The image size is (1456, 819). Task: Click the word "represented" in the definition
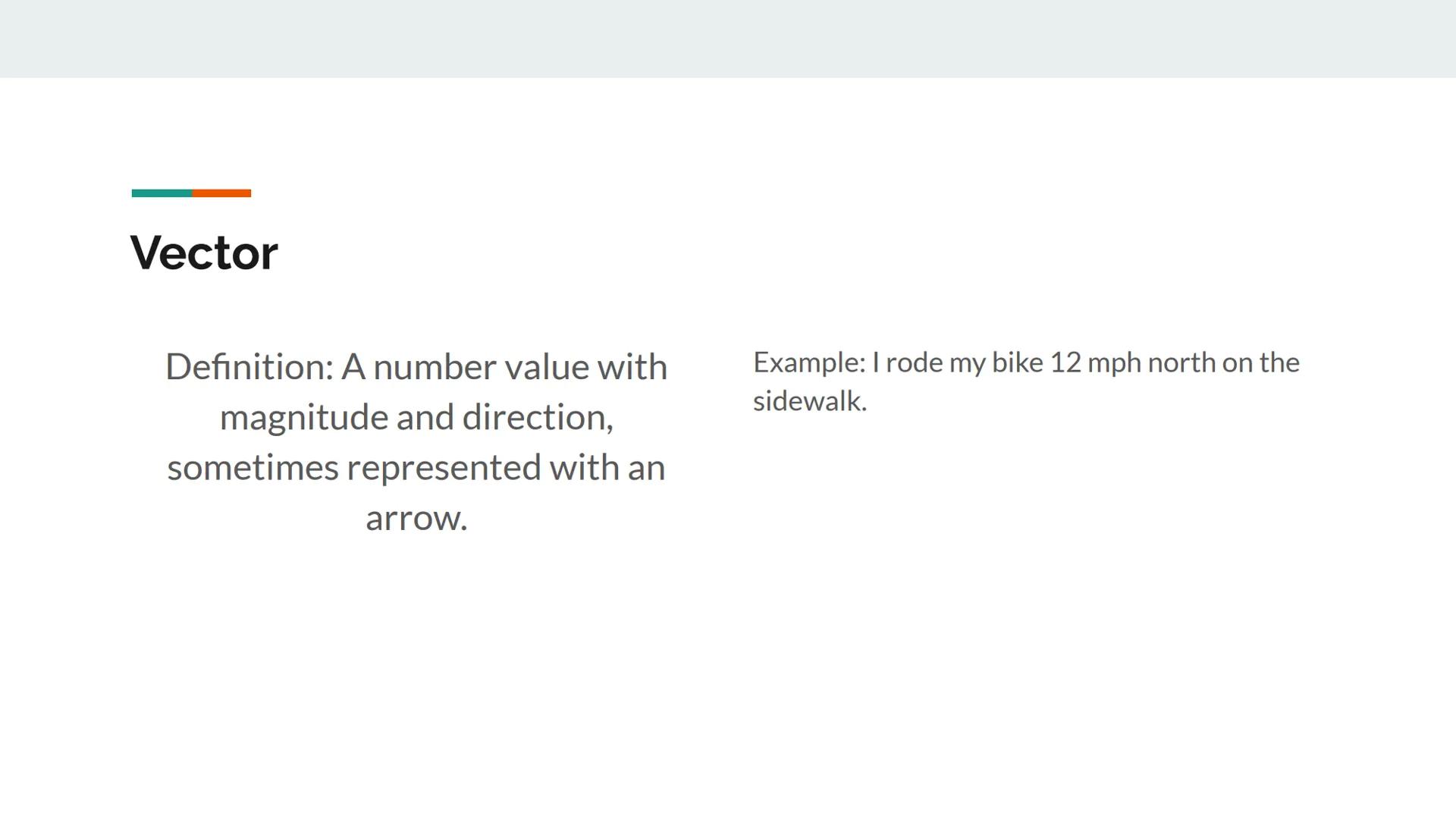pyautogui.click(x=444, y=468)
